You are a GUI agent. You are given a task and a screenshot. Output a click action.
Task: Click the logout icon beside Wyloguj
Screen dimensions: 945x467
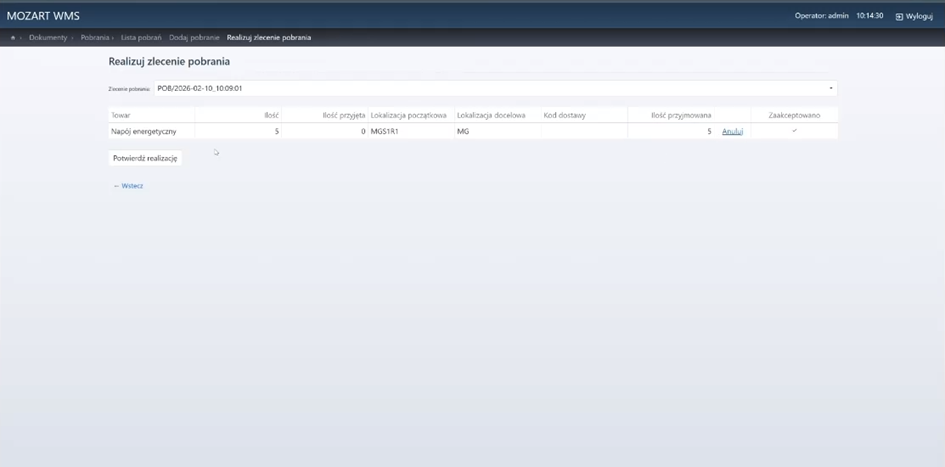click(899, 17)
